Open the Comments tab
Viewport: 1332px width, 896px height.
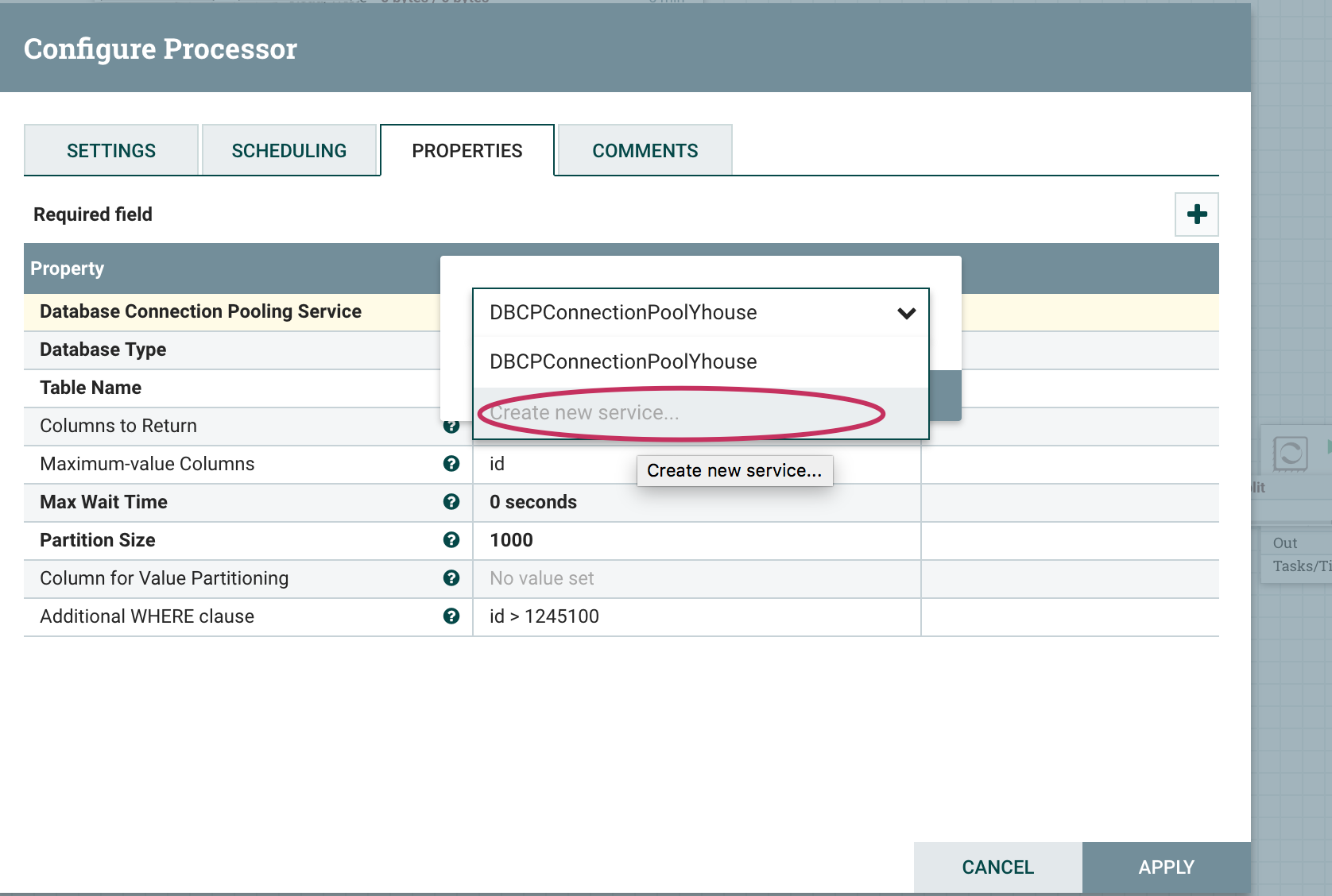645,150
